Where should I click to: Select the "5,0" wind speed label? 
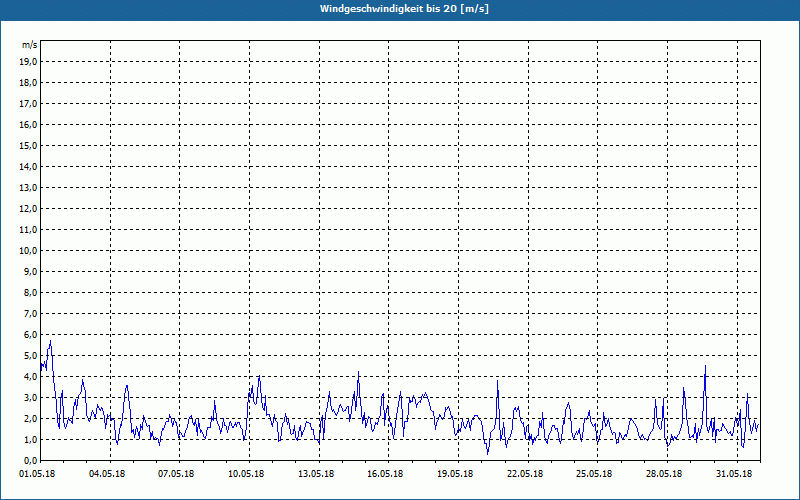coord(30,356)
